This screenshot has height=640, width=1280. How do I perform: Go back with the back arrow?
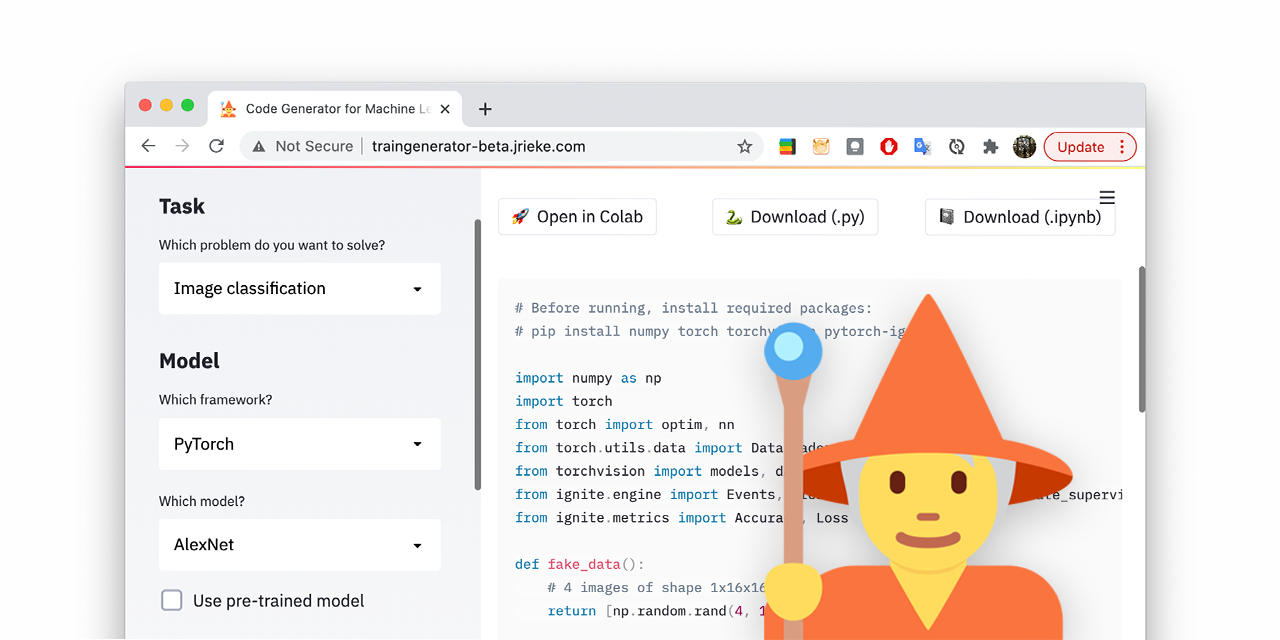[x=148, y=146]
